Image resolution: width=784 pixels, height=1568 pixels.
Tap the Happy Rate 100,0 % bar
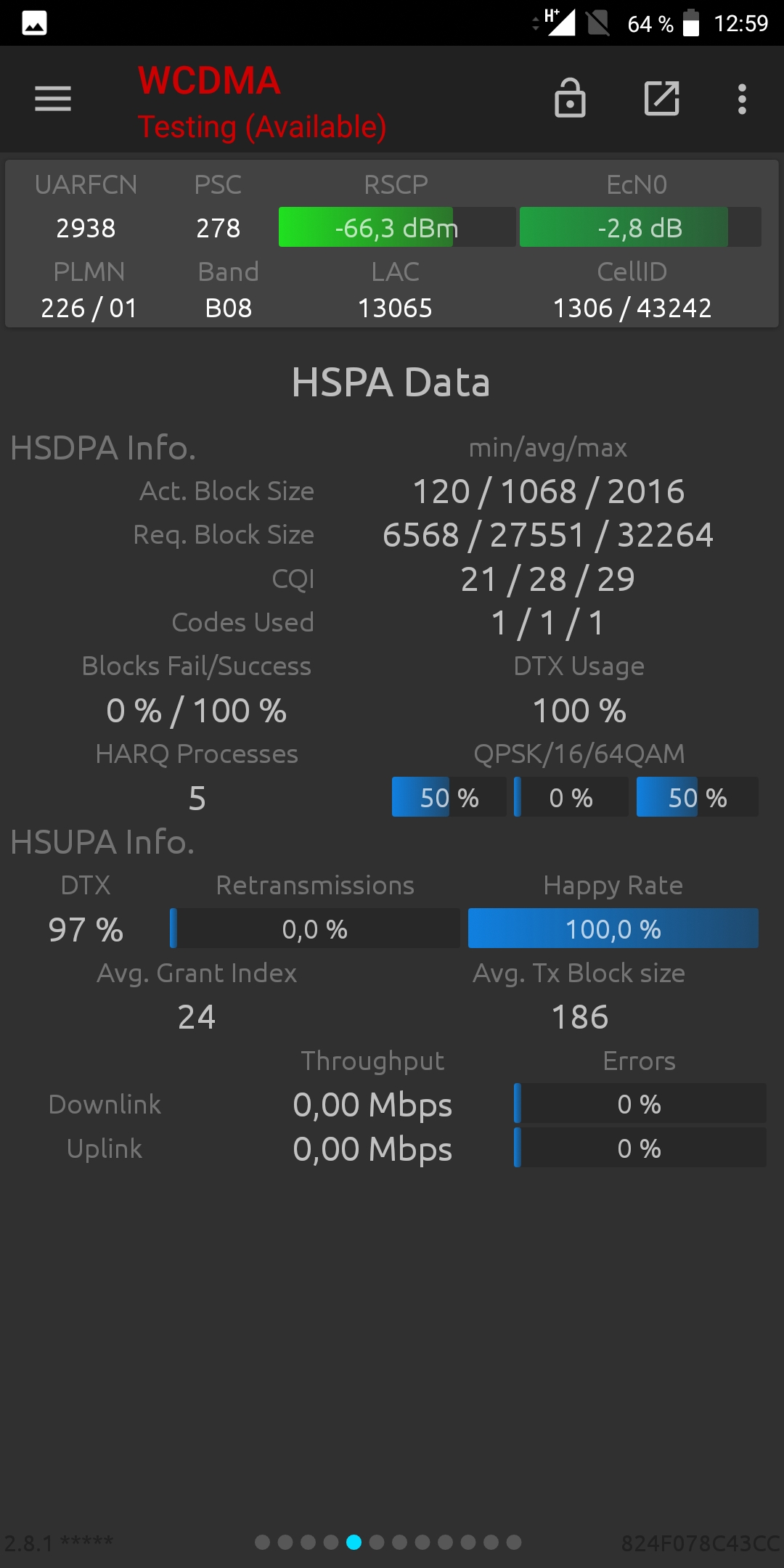pos(613,928)
